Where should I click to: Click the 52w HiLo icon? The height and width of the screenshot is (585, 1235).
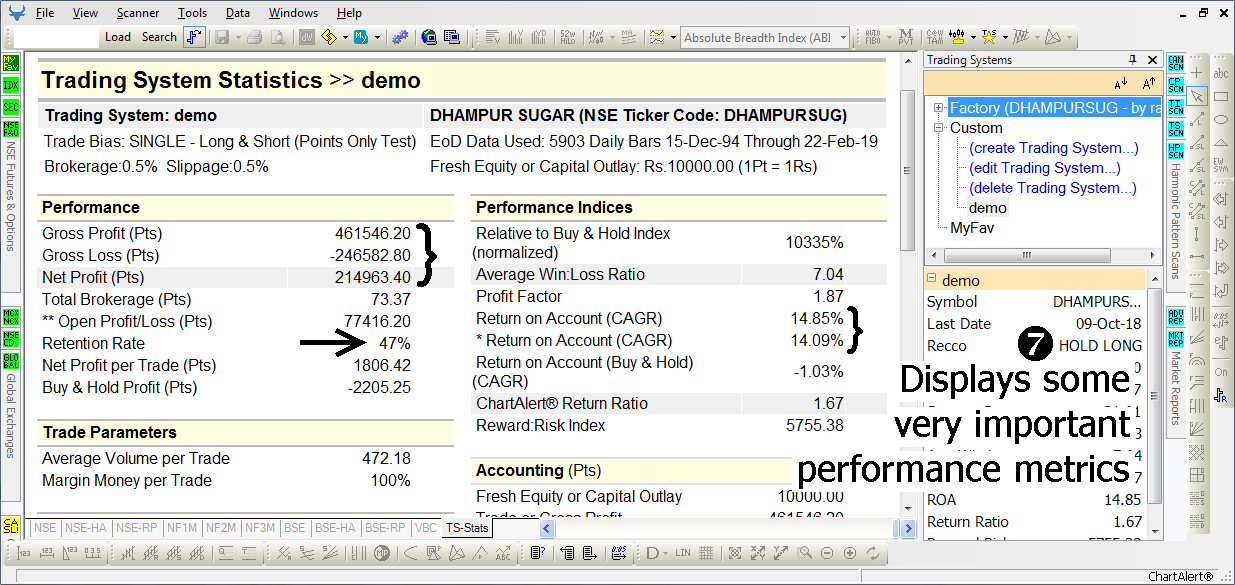[x=568, y=37]
